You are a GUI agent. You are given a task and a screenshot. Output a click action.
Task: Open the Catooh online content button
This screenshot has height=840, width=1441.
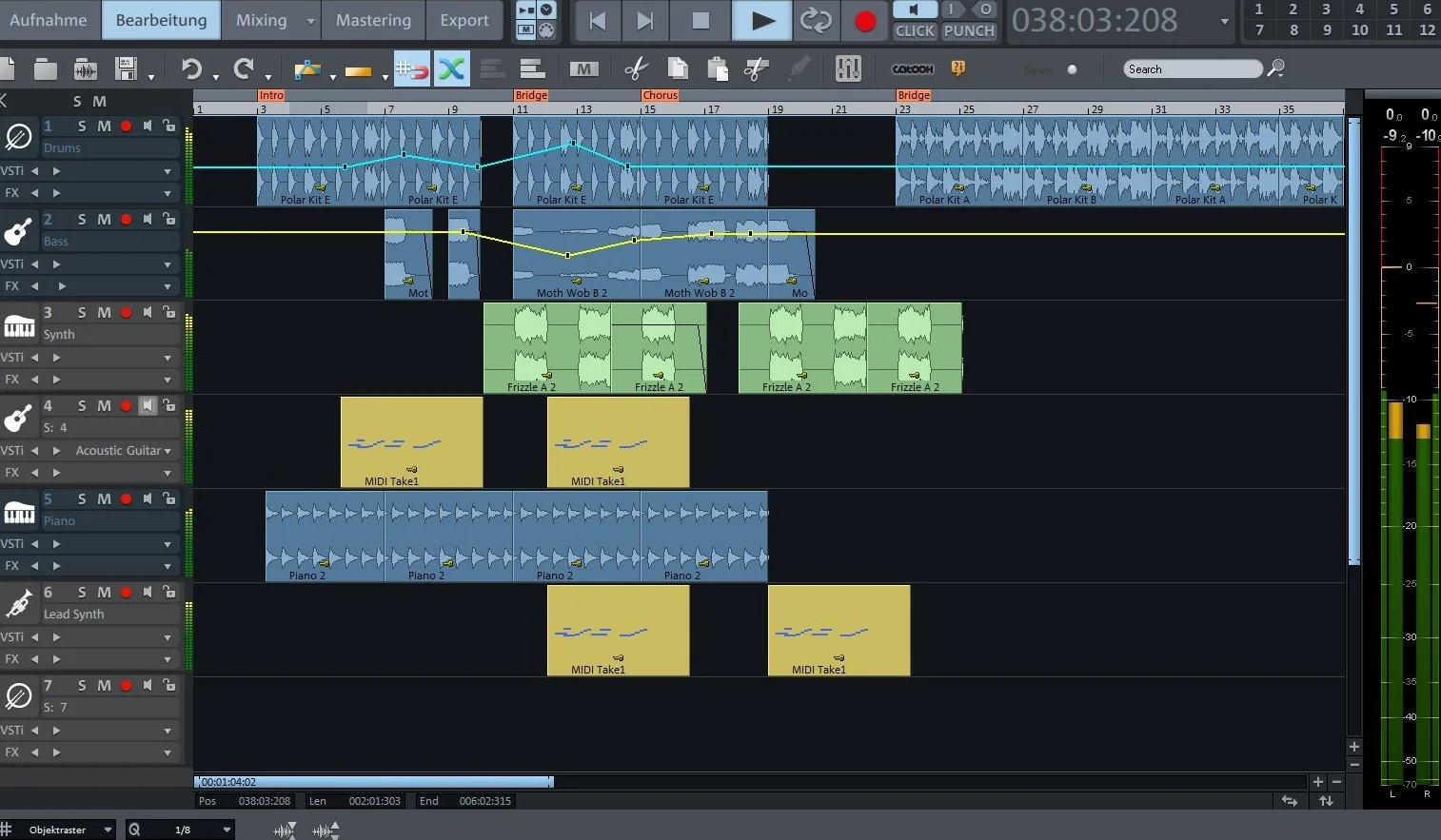(x=912, y=69)
